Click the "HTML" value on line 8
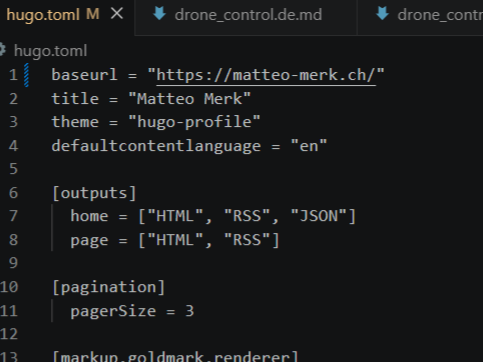Screen dimensions: 483x362 [175, 240]
